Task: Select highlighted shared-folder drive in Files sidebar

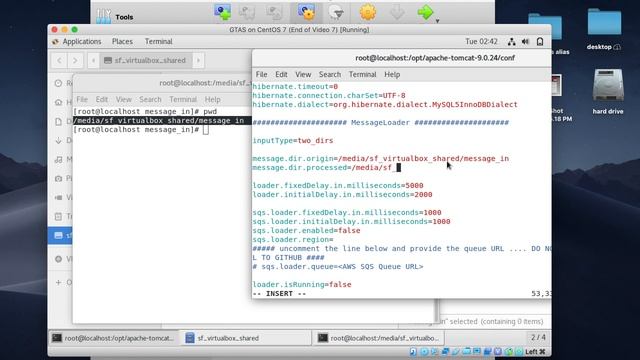Action: tap(60, 236)
